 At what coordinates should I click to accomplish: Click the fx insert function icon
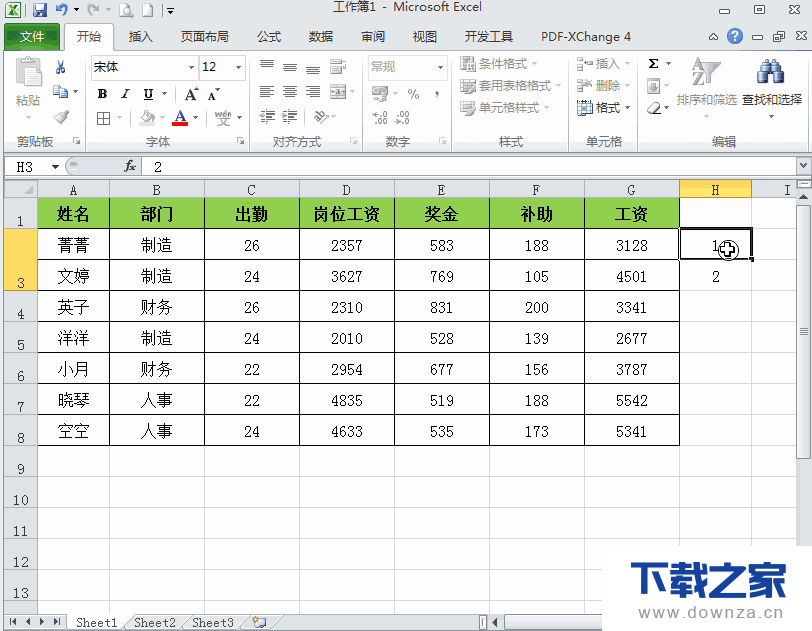129,166
